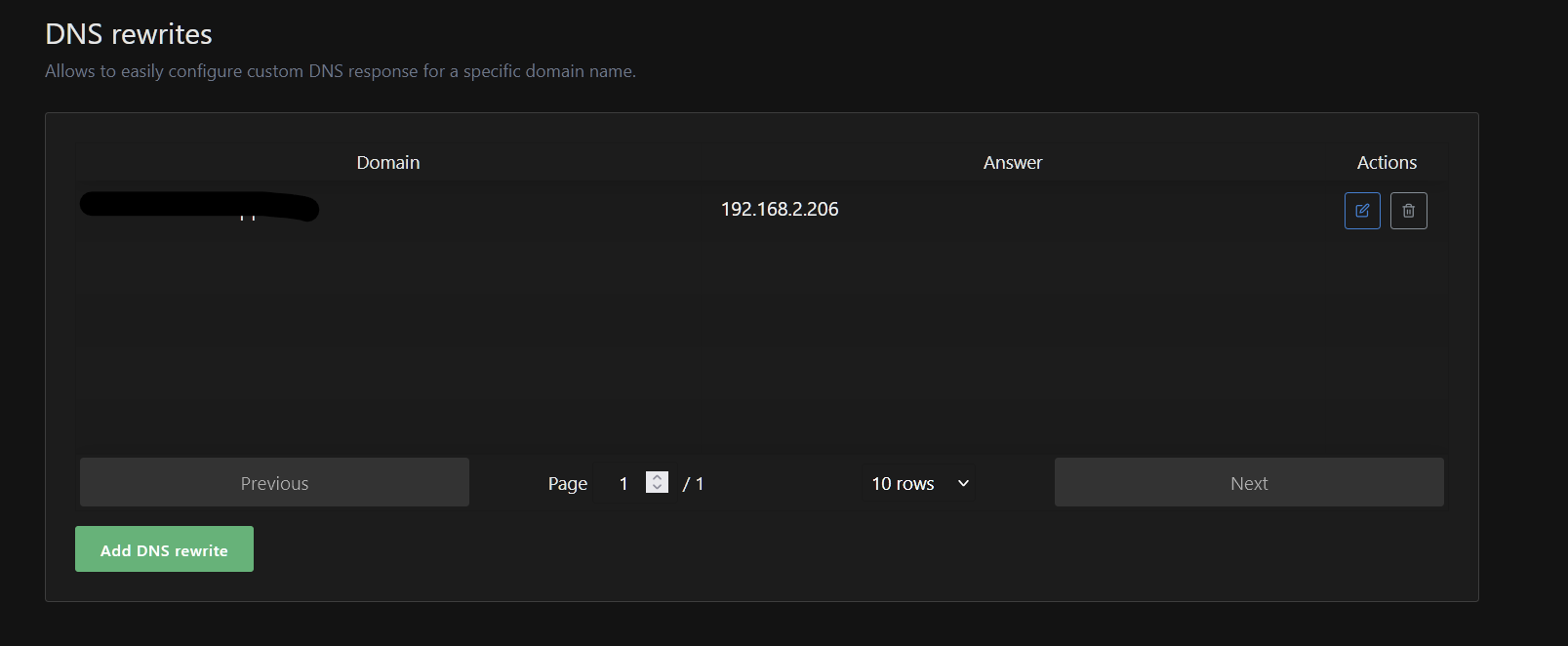Click the DNS rewrites description text
This screenshot has width=1568, height=646.
(341, 71)
